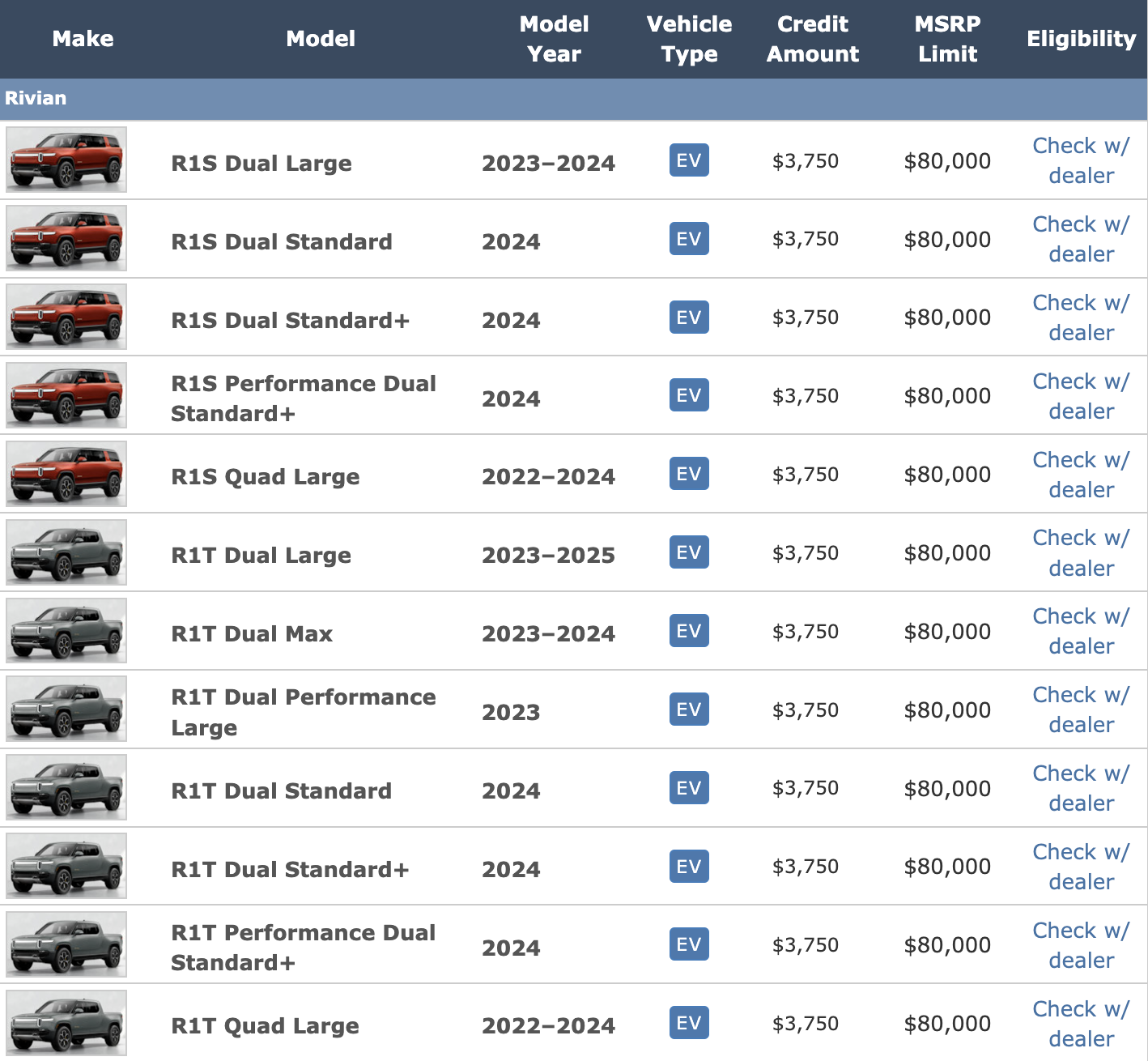Click the EV badge for R1T Quad Large
1148x1061 pixels.
point(689,1023)
